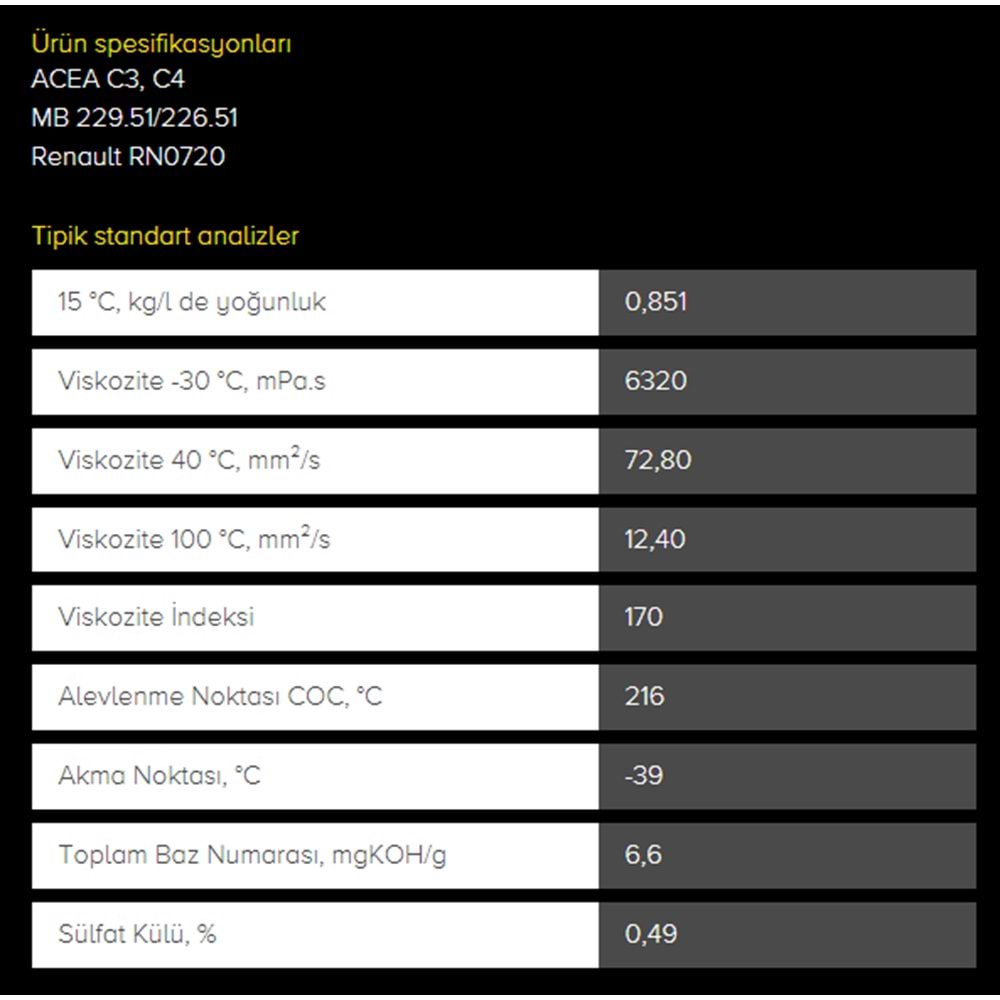
Task: Click the value 6320
Action: [x=656, y=381]
